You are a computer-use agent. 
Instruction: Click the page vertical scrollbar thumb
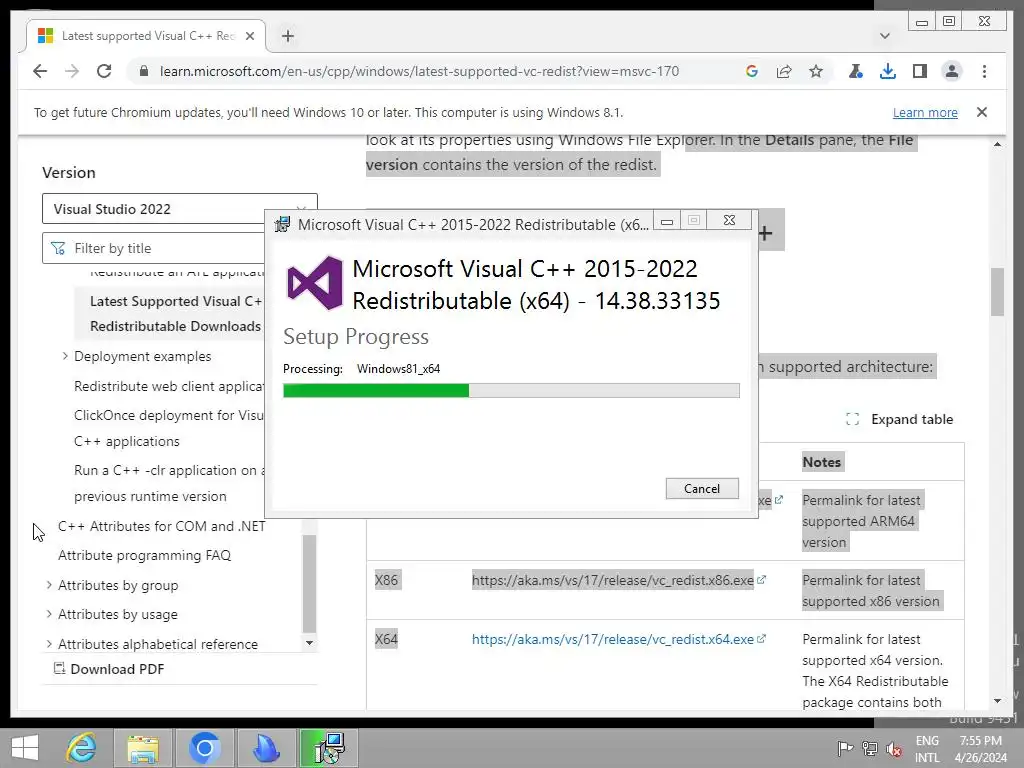(x=997, y=292)
